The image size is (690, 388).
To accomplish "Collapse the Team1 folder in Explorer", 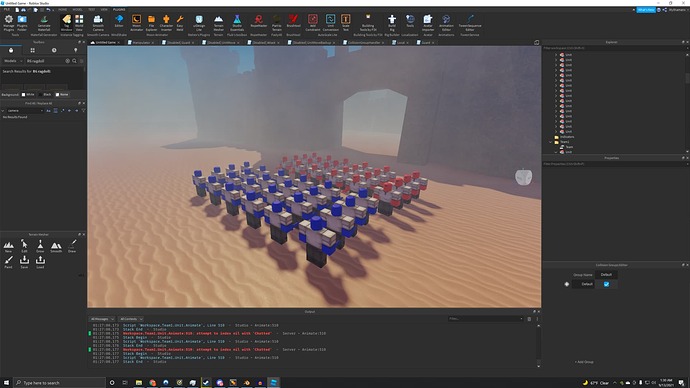I will click(551, 142).
